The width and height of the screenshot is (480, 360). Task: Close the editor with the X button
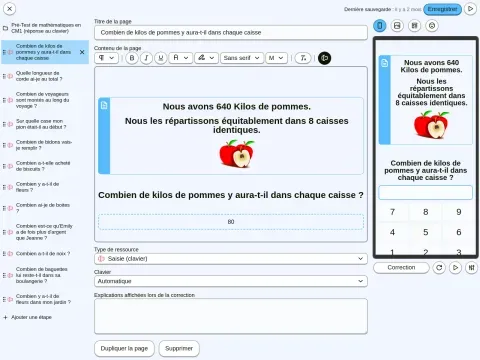pyautogui.click(x=10, y=9)
